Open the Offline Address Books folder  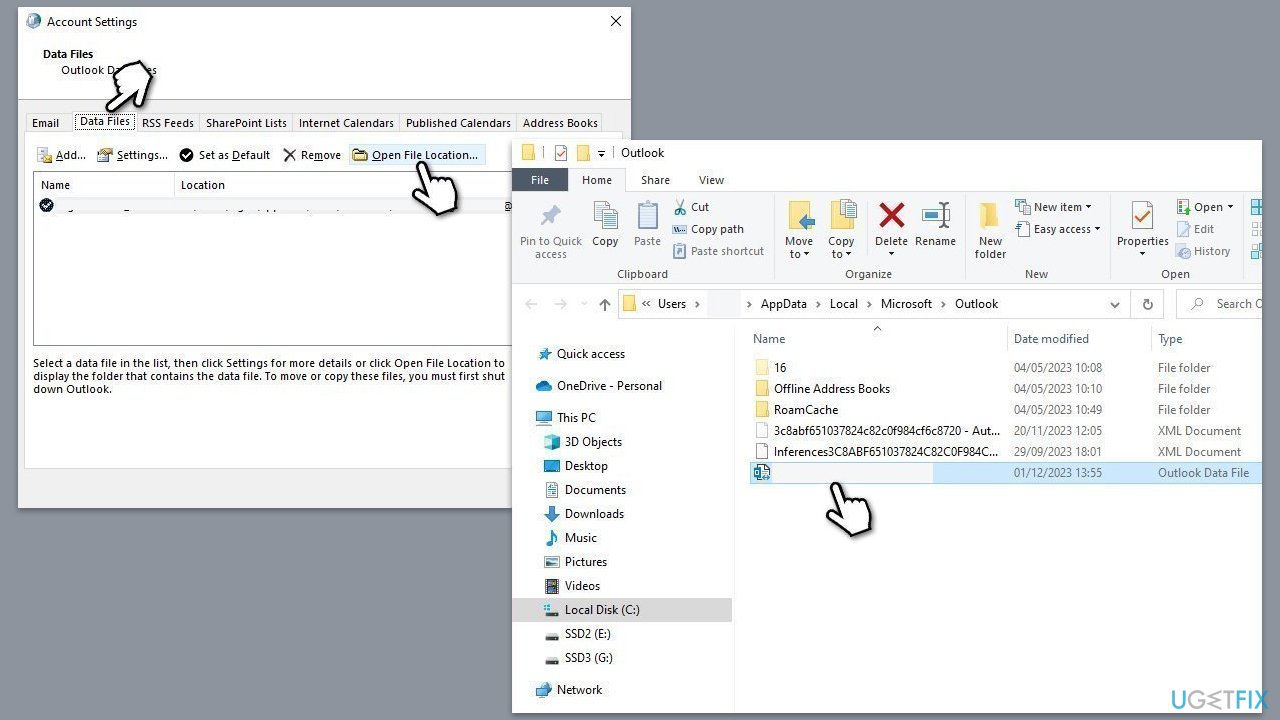[x=832, y=389]
